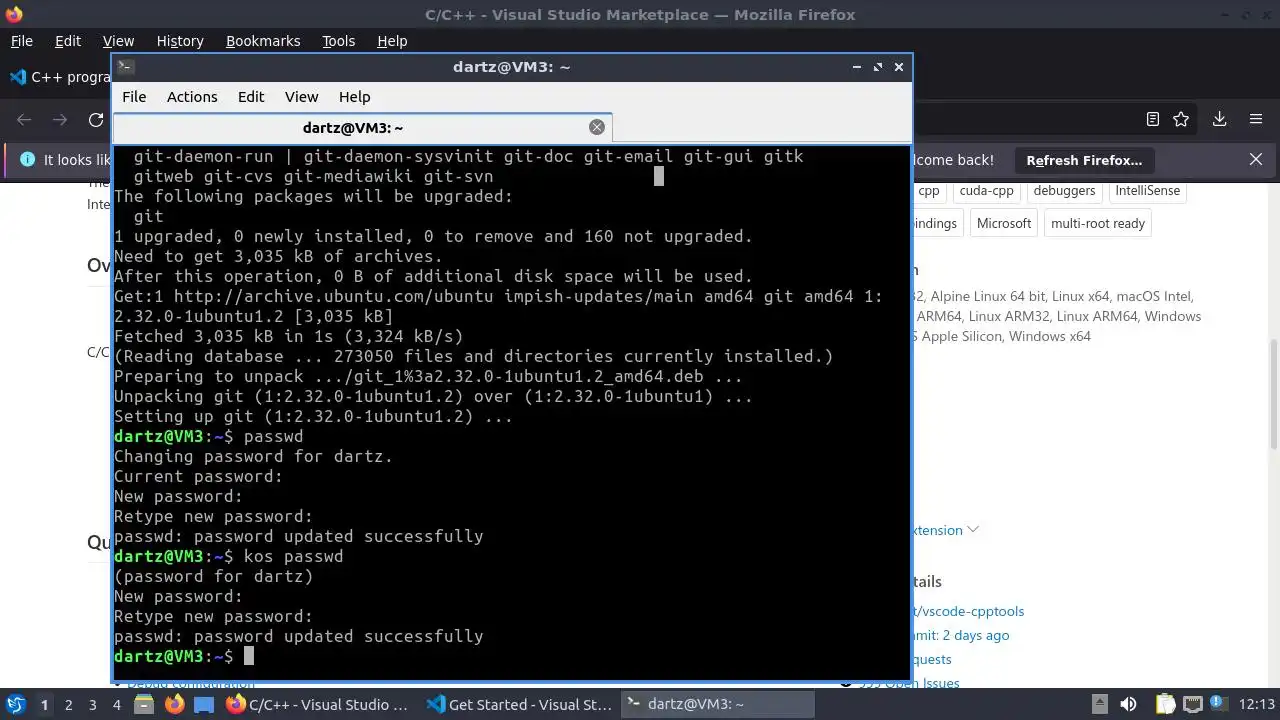Dismiss the Firefox notification bar
The width and height of the screenshot is (1280, 720).
(x=1256, y=159)
